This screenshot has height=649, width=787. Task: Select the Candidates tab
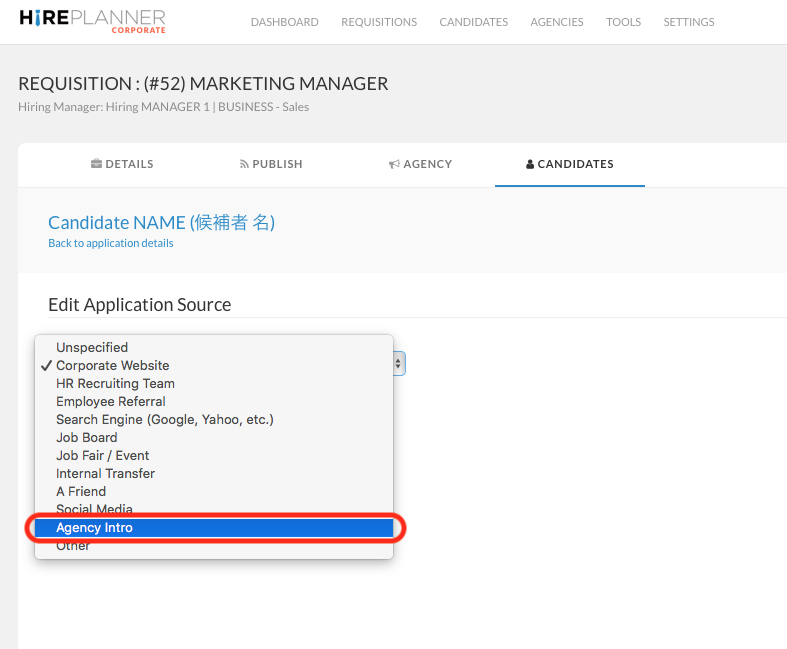pyautogui.click(x=569, y=164)
